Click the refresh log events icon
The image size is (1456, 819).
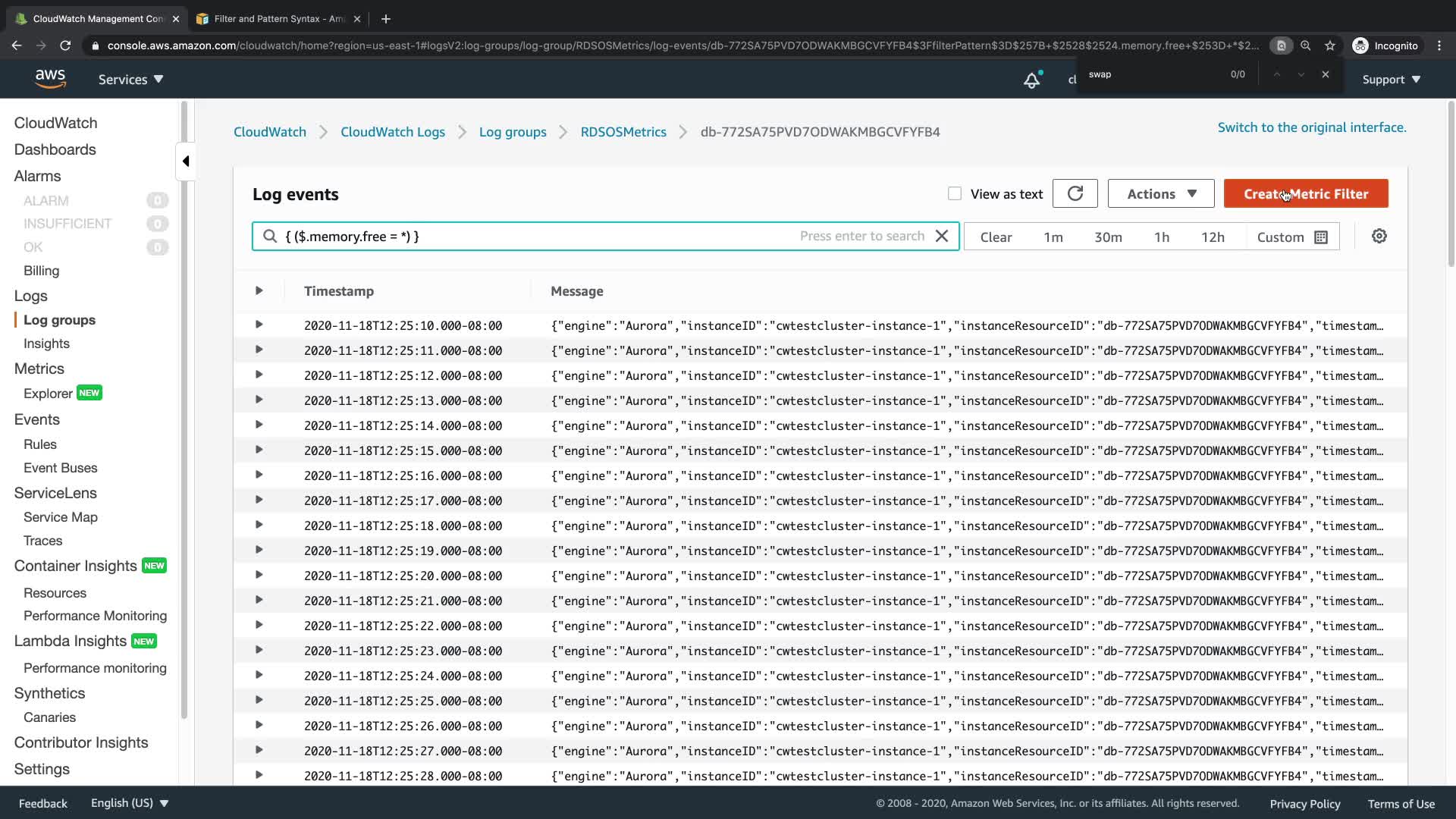1075,194
